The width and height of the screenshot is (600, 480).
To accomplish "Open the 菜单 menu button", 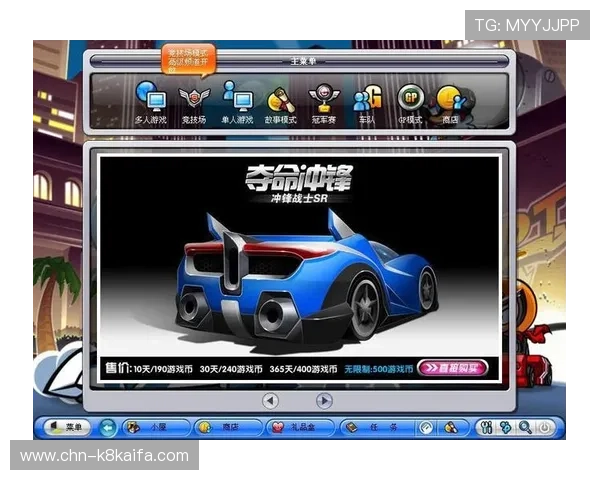I will (66, 427).
